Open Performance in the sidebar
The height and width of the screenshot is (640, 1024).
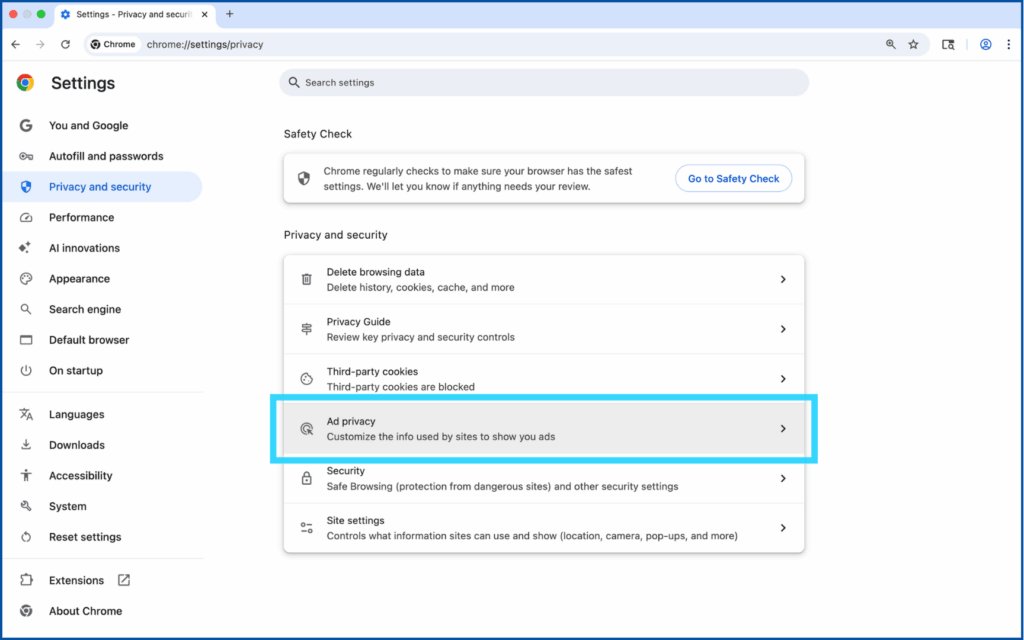81,217
